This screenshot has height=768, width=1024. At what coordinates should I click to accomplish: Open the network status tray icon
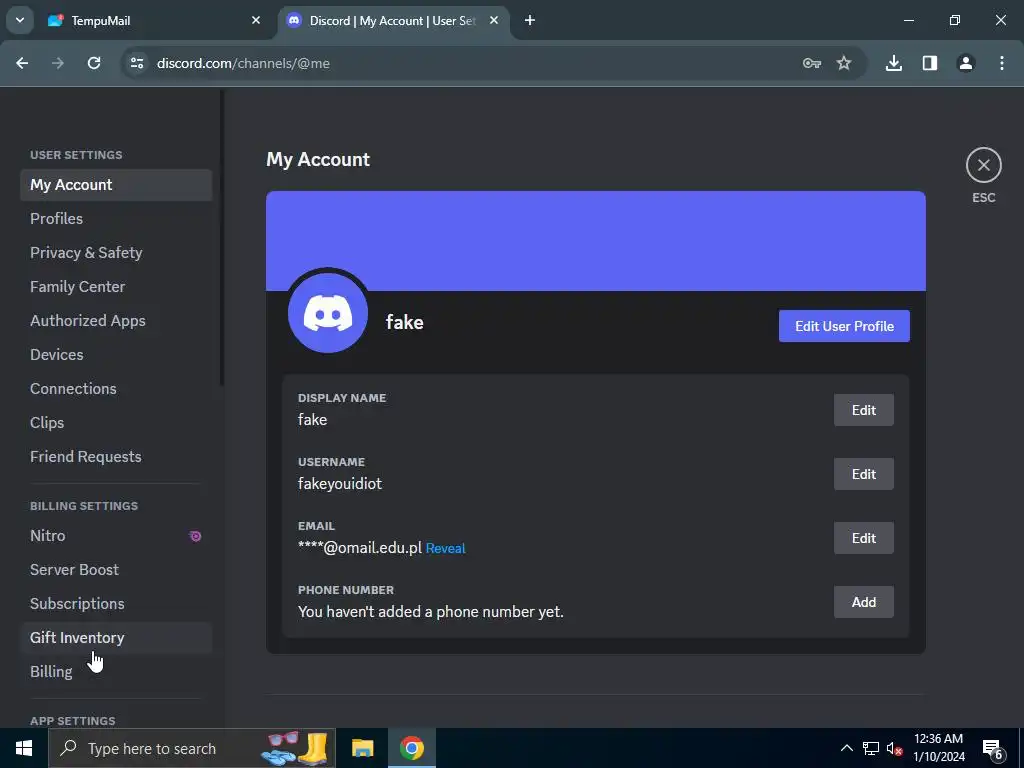tap(871, 748)
